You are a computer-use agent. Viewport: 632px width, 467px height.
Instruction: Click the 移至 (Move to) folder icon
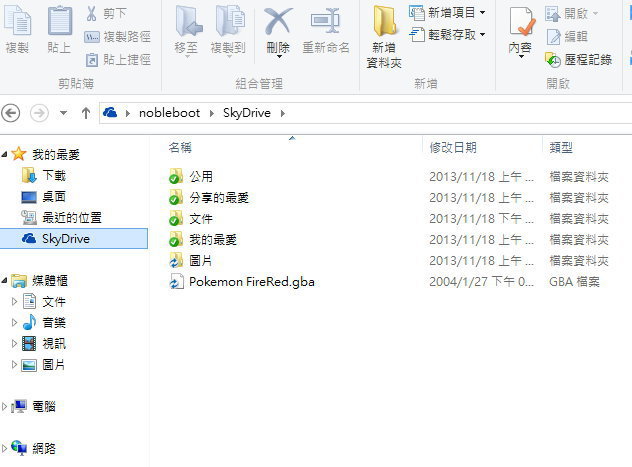click(188, 21)
